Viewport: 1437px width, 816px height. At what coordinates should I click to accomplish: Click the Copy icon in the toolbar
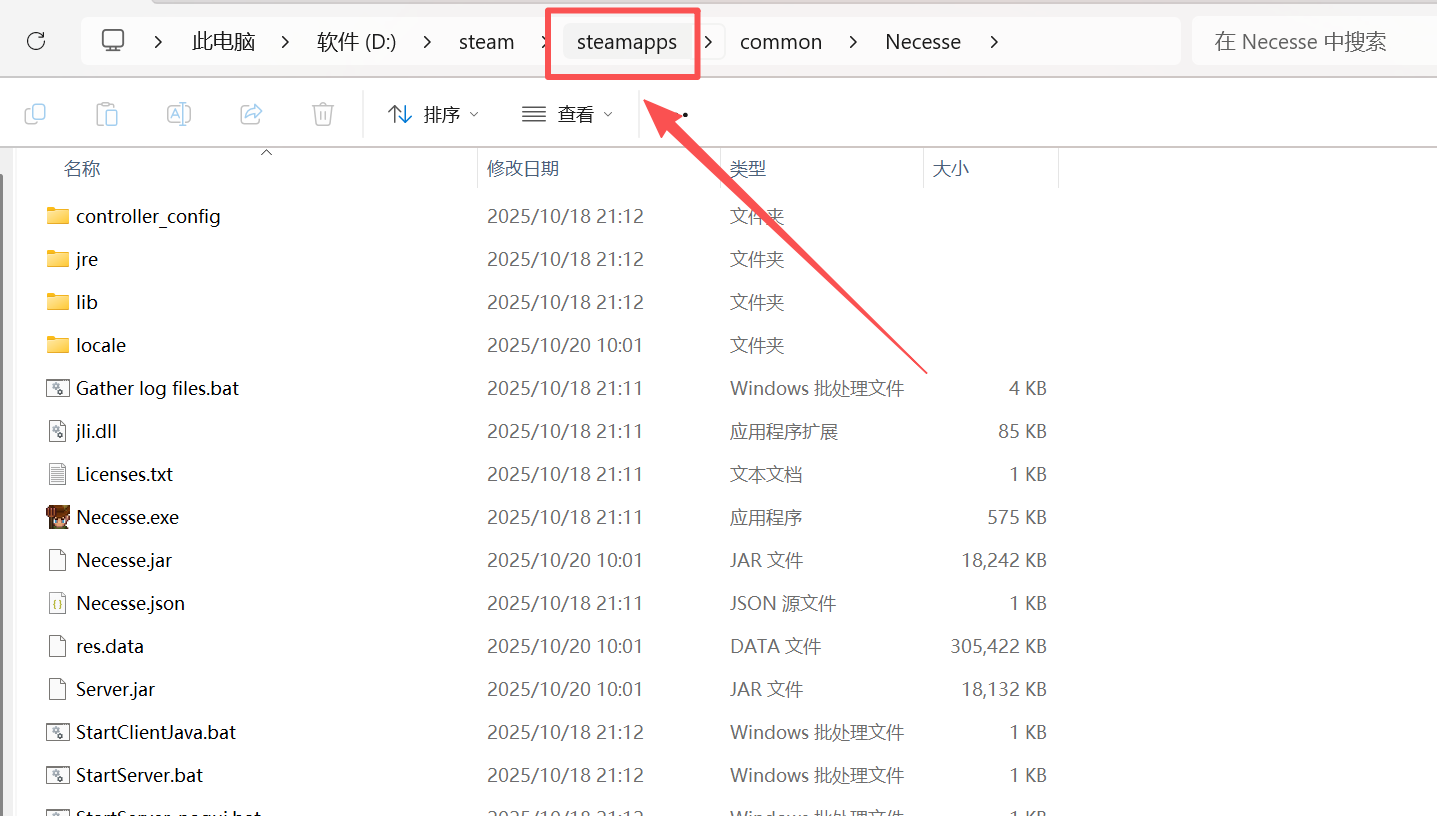35,114
